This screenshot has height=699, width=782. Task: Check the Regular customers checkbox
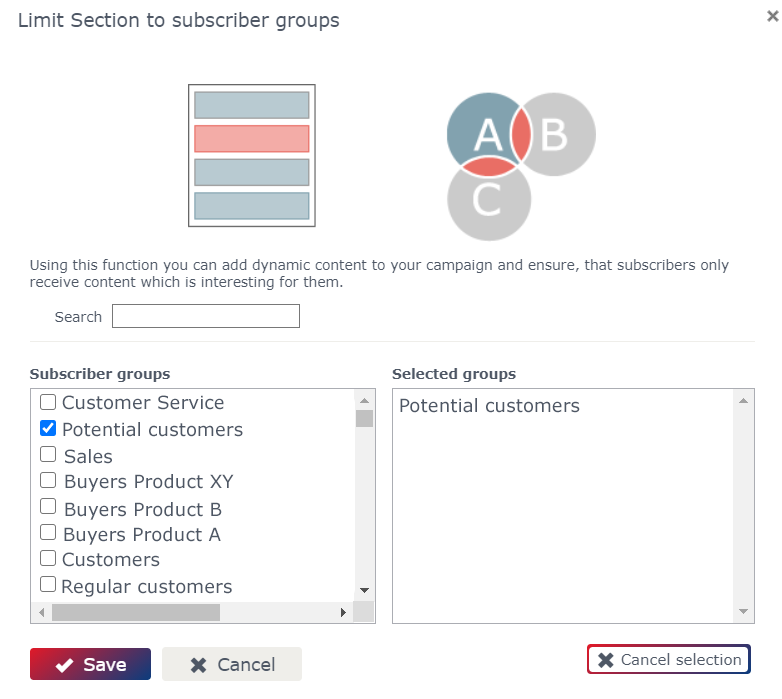(48, 584)
